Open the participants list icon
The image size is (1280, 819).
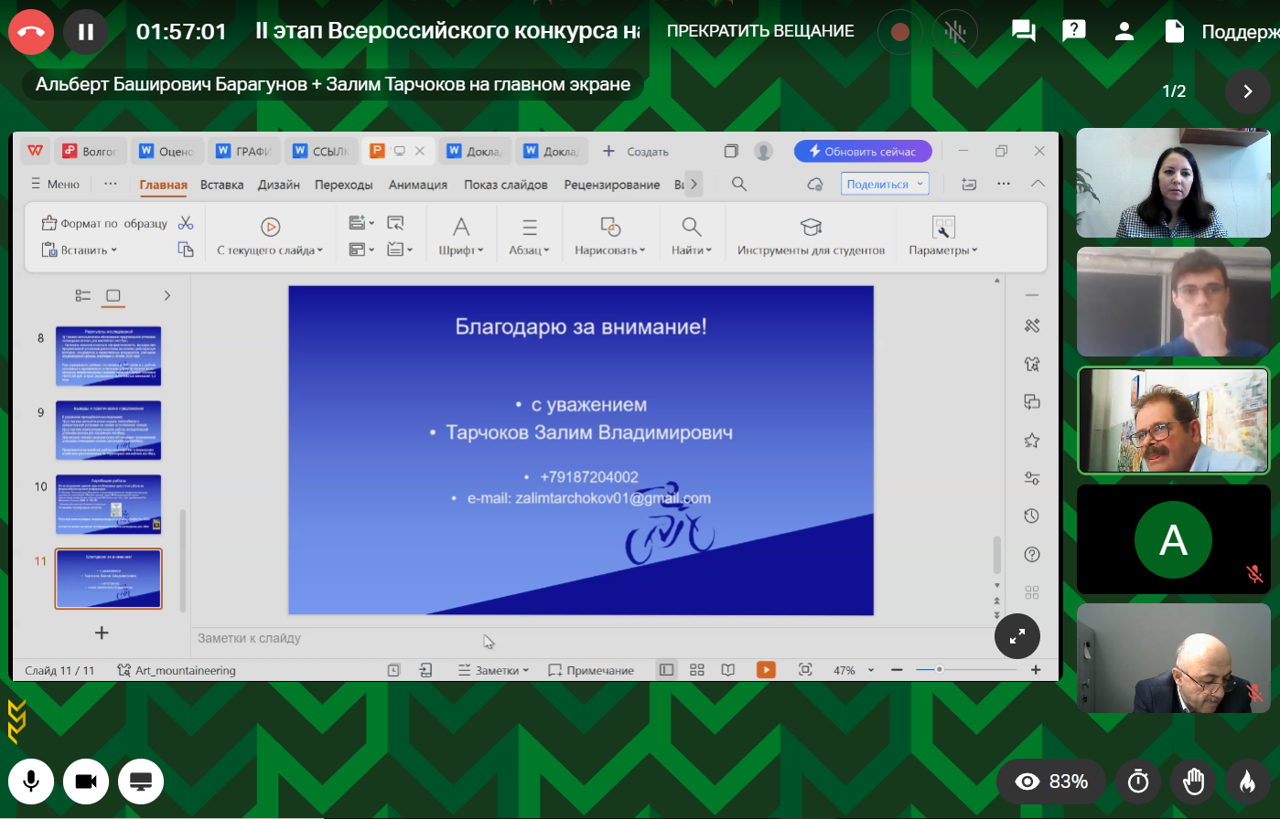(x=1124, y=32)
